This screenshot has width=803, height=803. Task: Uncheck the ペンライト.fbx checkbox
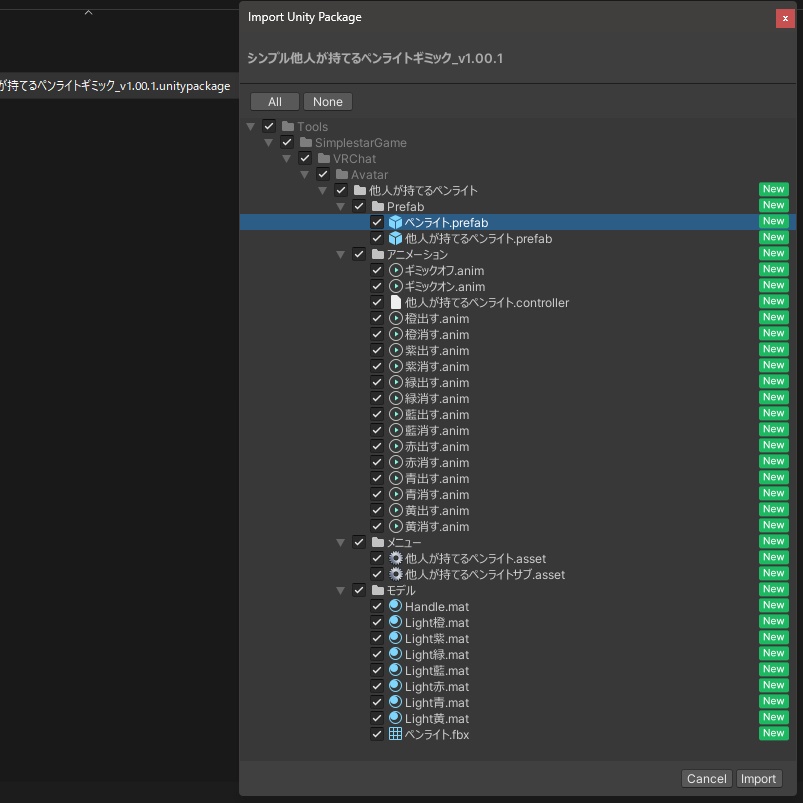pyautogui.click(x=377, y=734)
